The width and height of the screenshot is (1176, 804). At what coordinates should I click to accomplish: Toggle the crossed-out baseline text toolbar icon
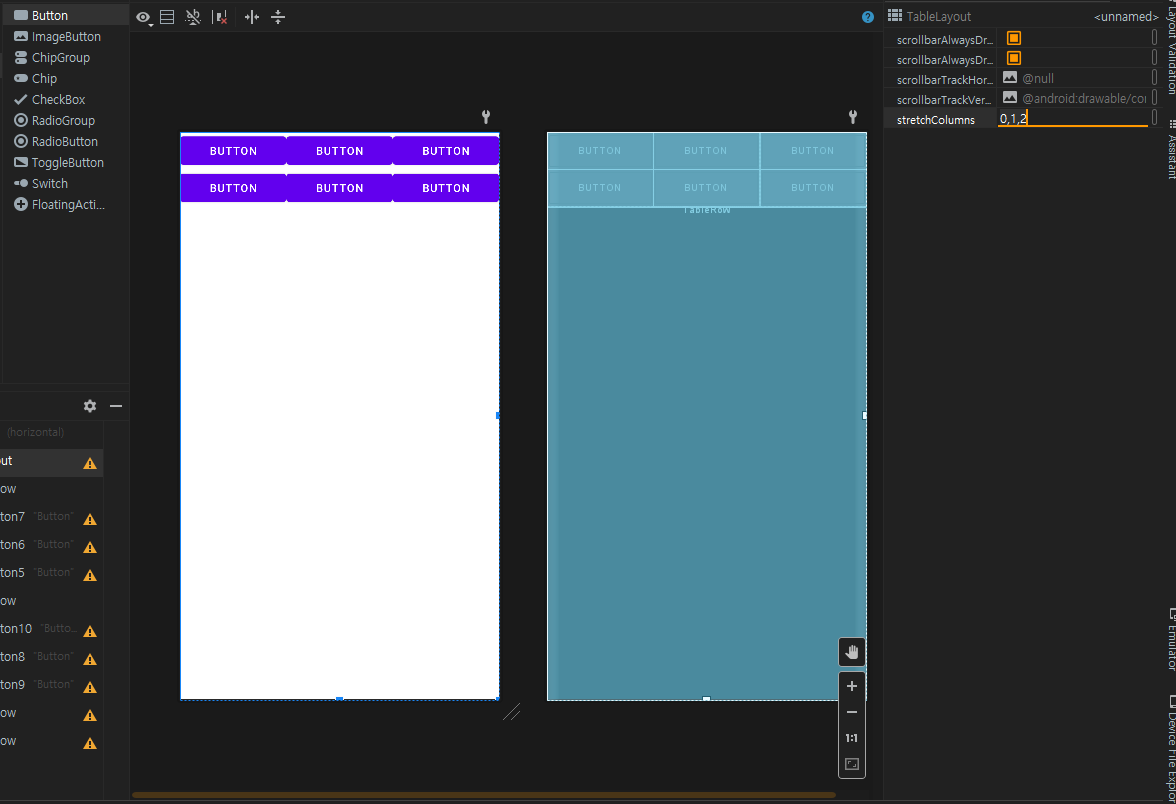click(194, 17)
